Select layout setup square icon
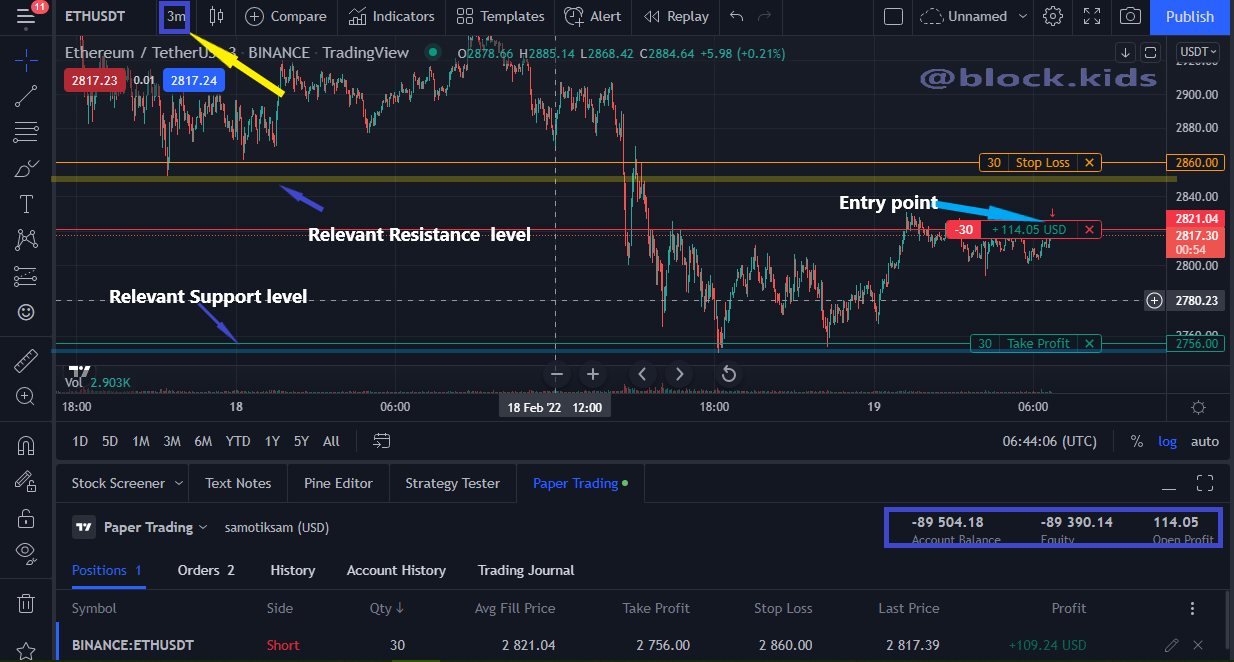 point(894,16)
